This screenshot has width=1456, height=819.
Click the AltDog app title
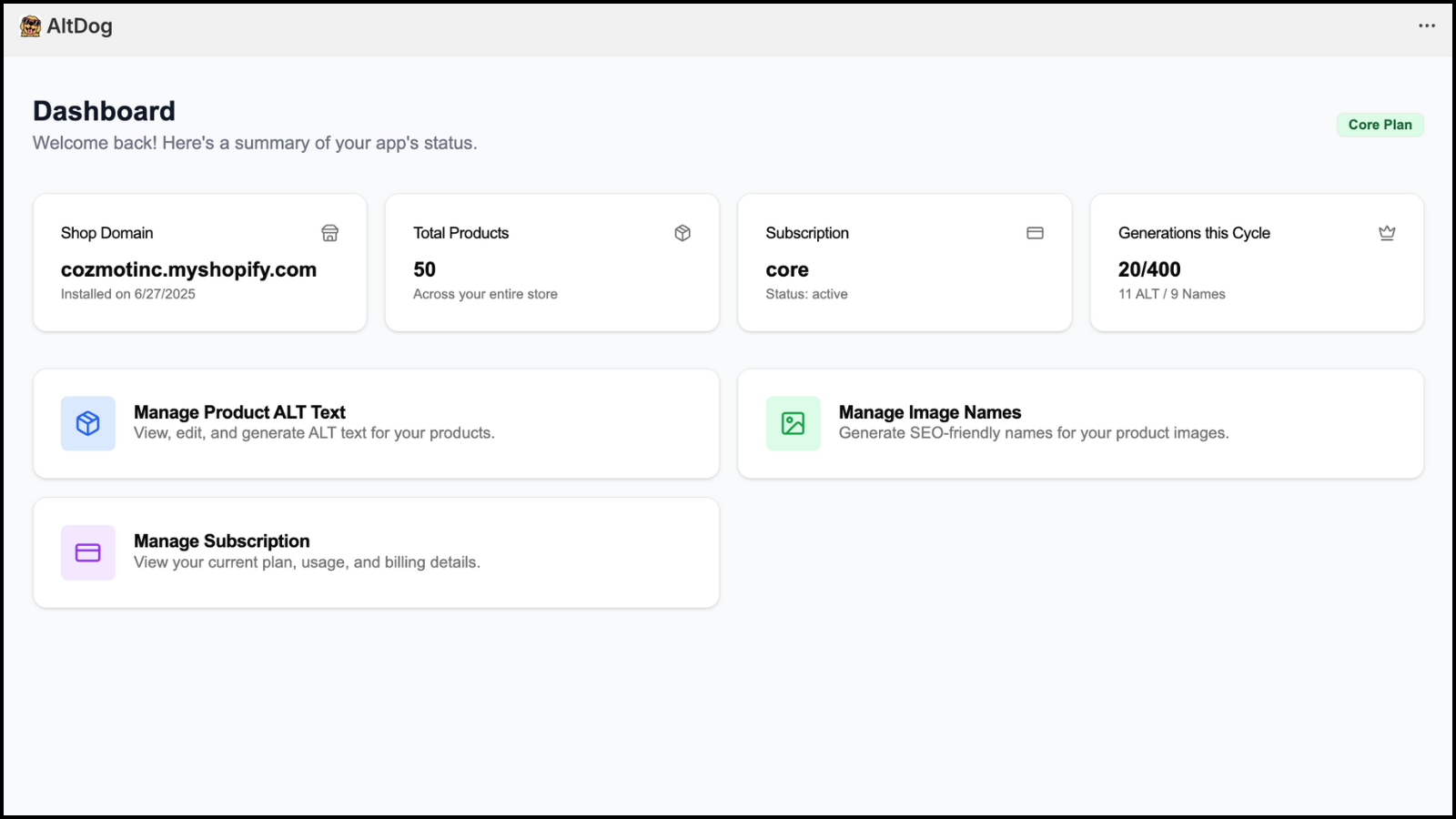[79, 26]
